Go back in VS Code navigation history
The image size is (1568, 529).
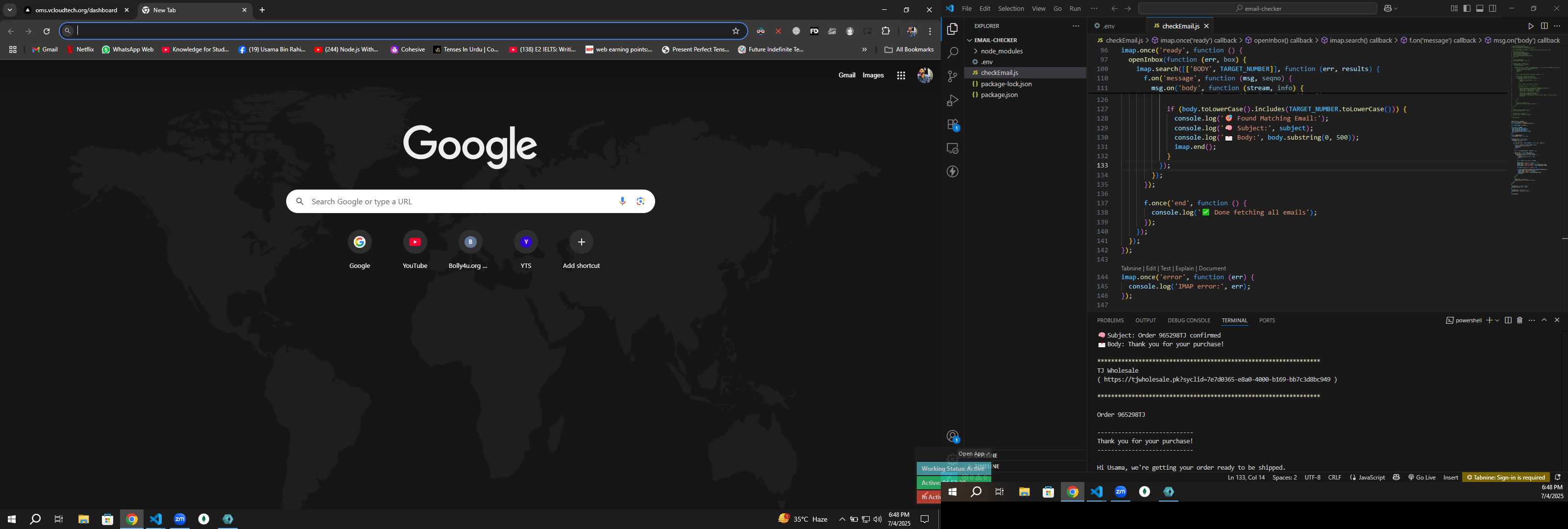(x=1114, y=8)
